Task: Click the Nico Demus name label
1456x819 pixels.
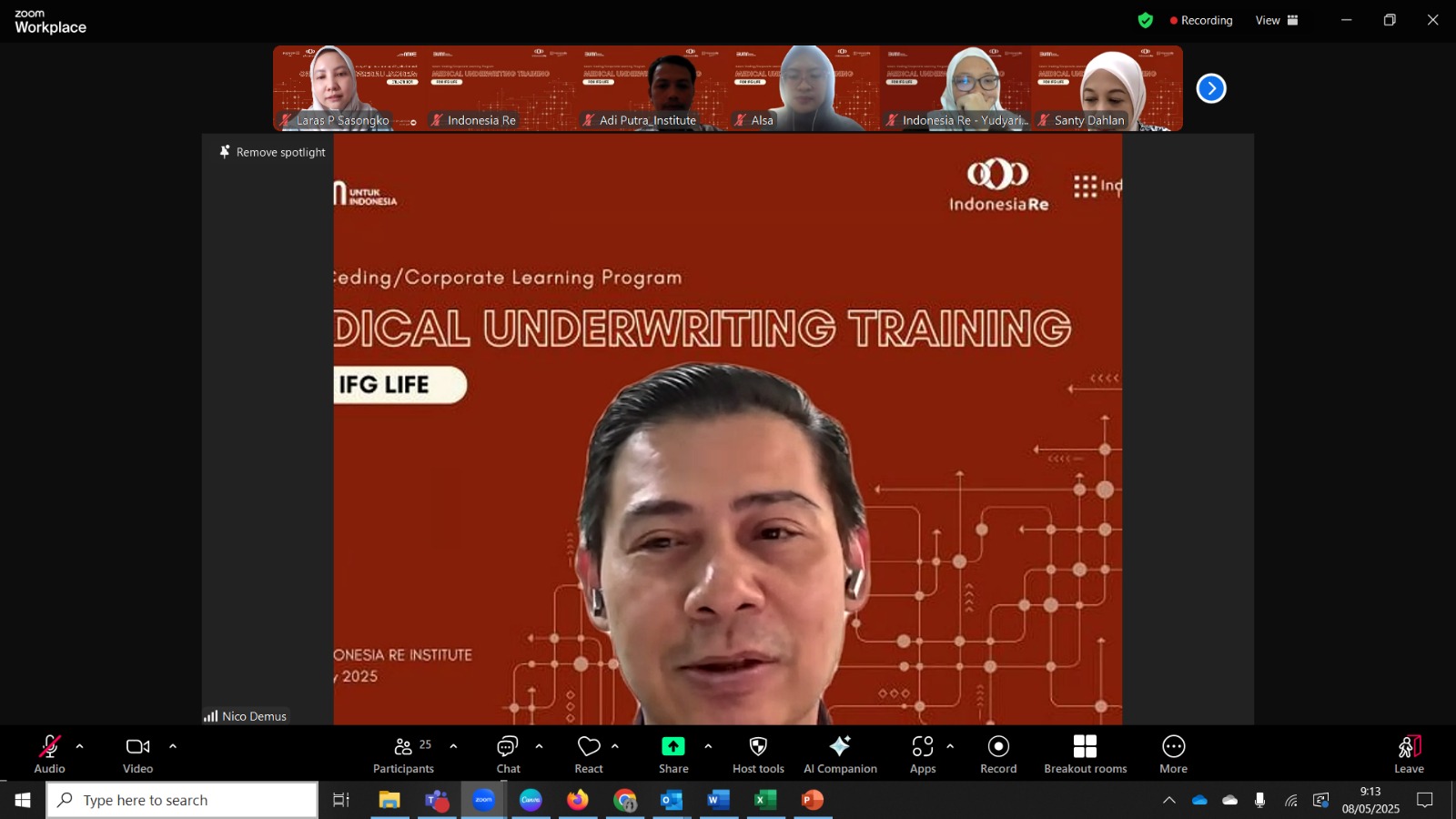Action: [246, 716]
